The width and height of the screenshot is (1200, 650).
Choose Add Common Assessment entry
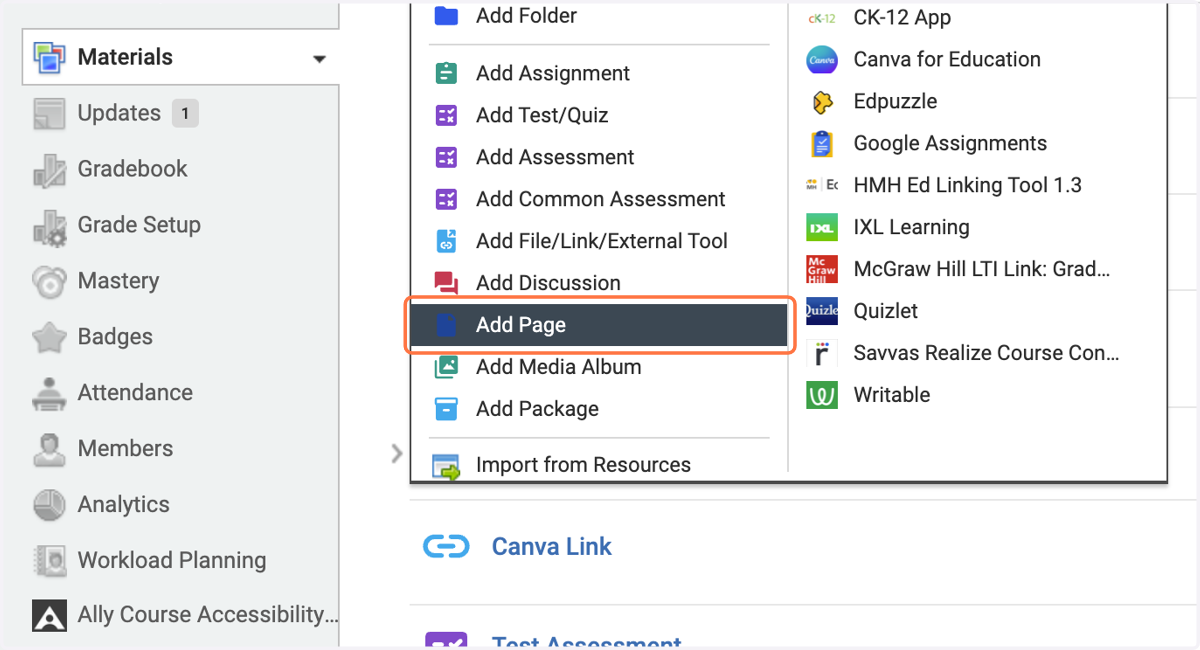tap(599, 199)
